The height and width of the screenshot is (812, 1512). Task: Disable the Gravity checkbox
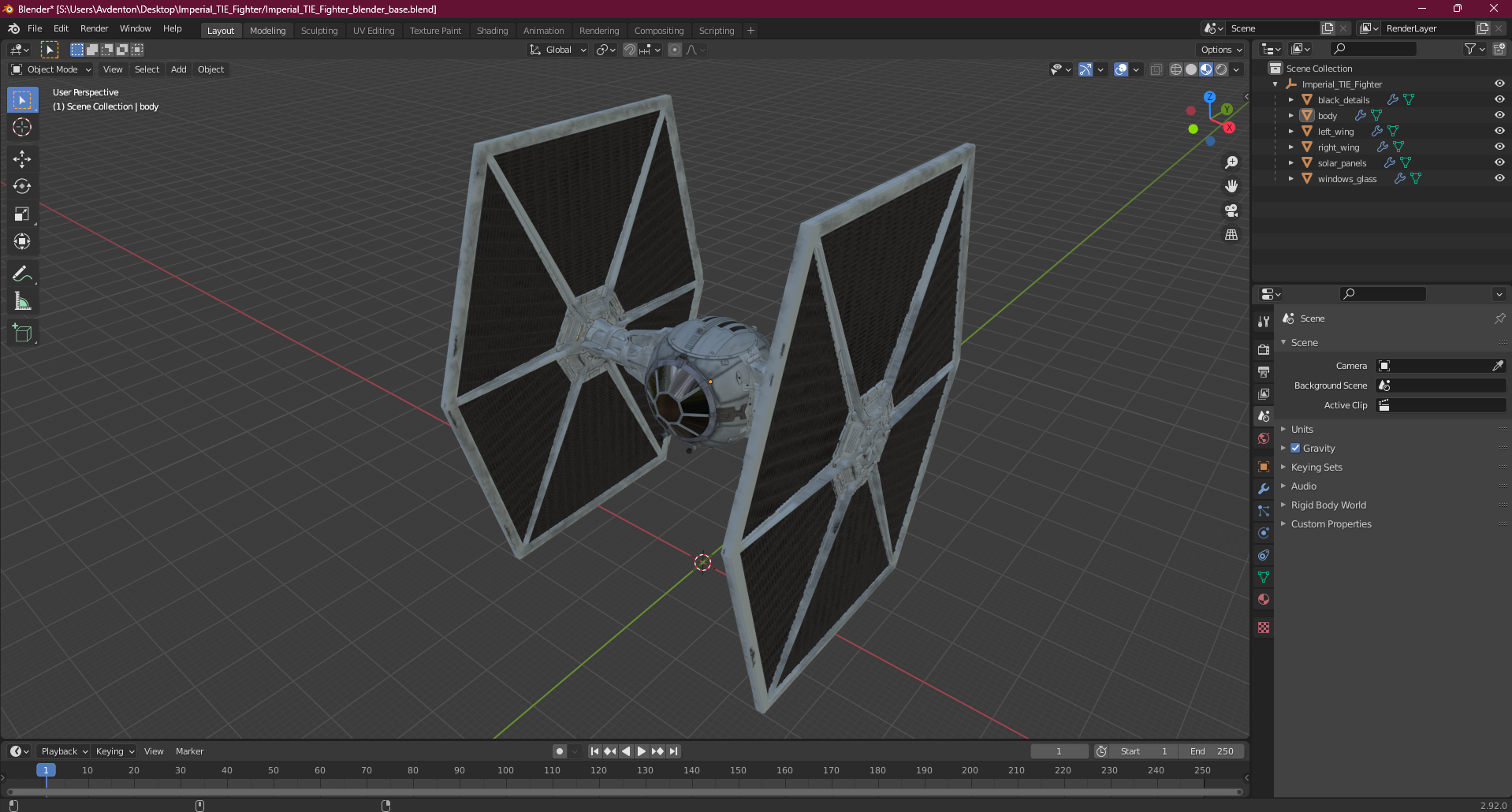coord(1295,448)
